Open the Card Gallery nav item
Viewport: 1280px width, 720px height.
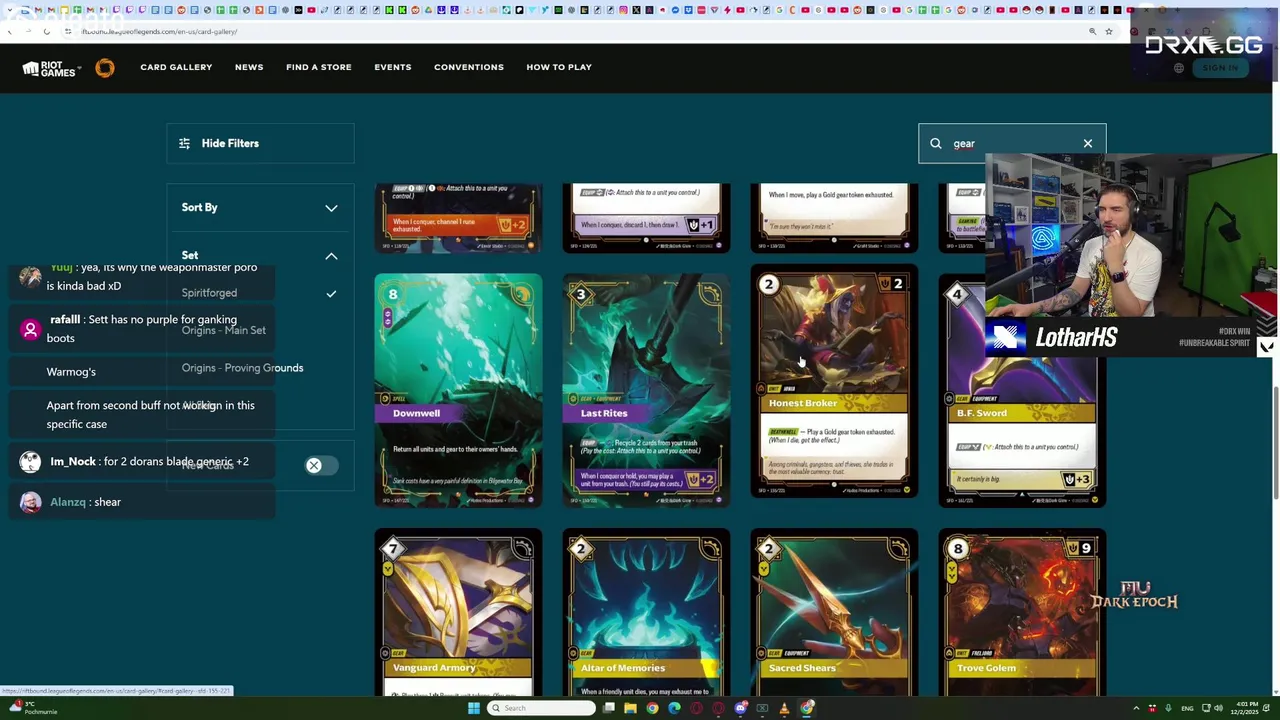[x=176, y=67]
